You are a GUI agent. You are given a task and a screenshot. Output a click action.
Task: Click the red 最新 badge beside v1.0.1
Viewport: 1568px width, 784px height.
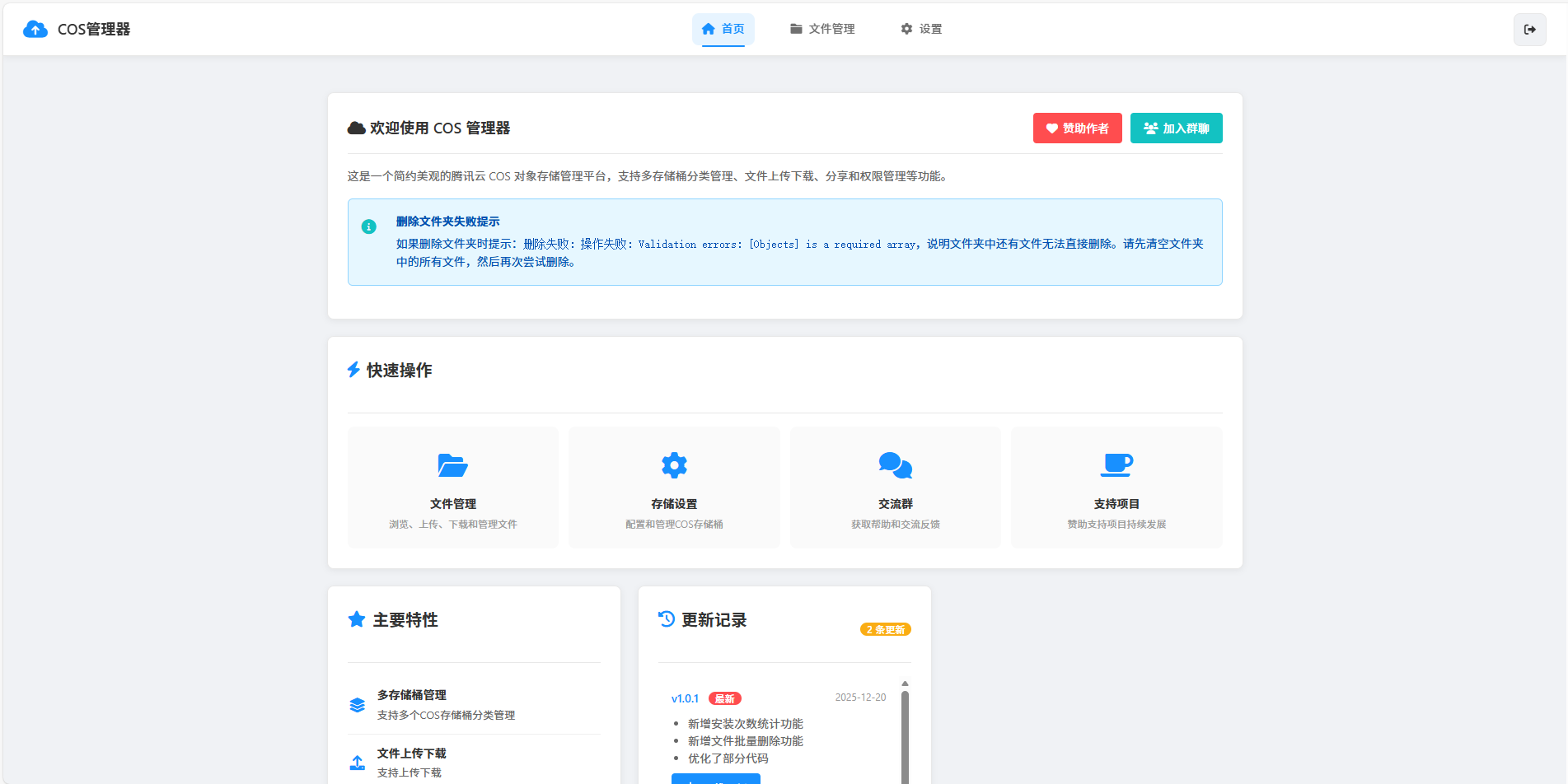(724, 698)
